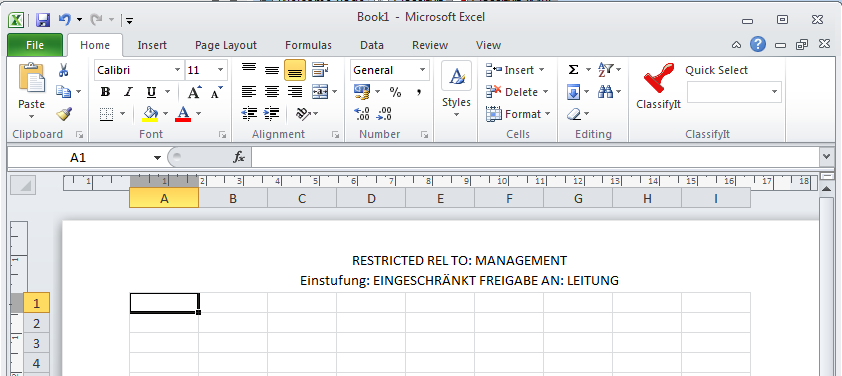Viewport: 842px width, 376px height.
Task: Click Delete cells button
Action: (x=517, y=92)
